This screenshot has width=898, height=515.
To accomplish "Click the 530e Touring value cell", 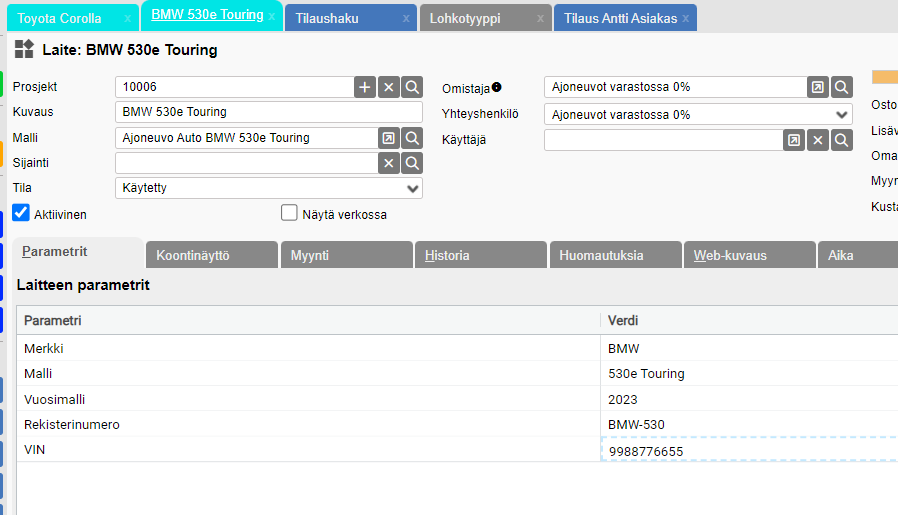I will (x=750, y=374).
